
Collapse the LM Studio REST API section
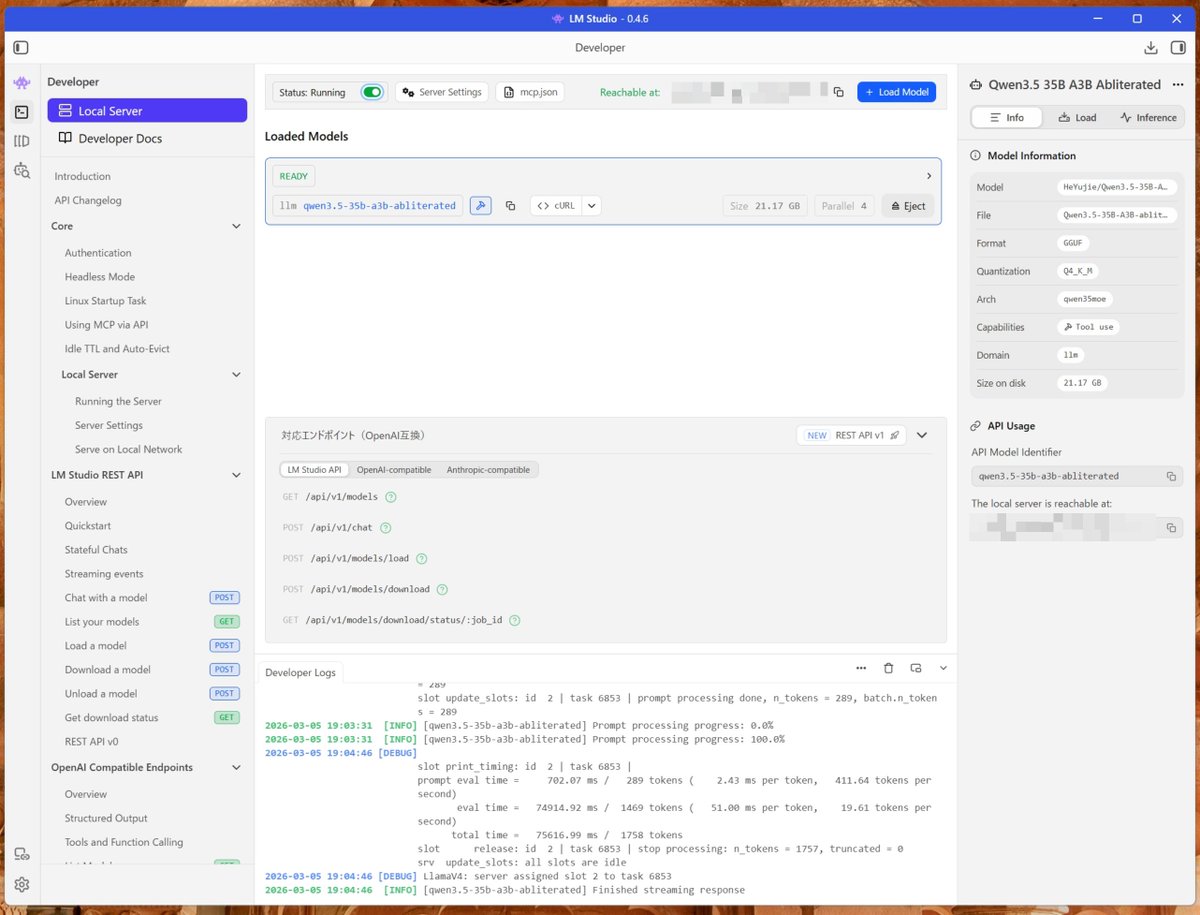coord(236,475)
